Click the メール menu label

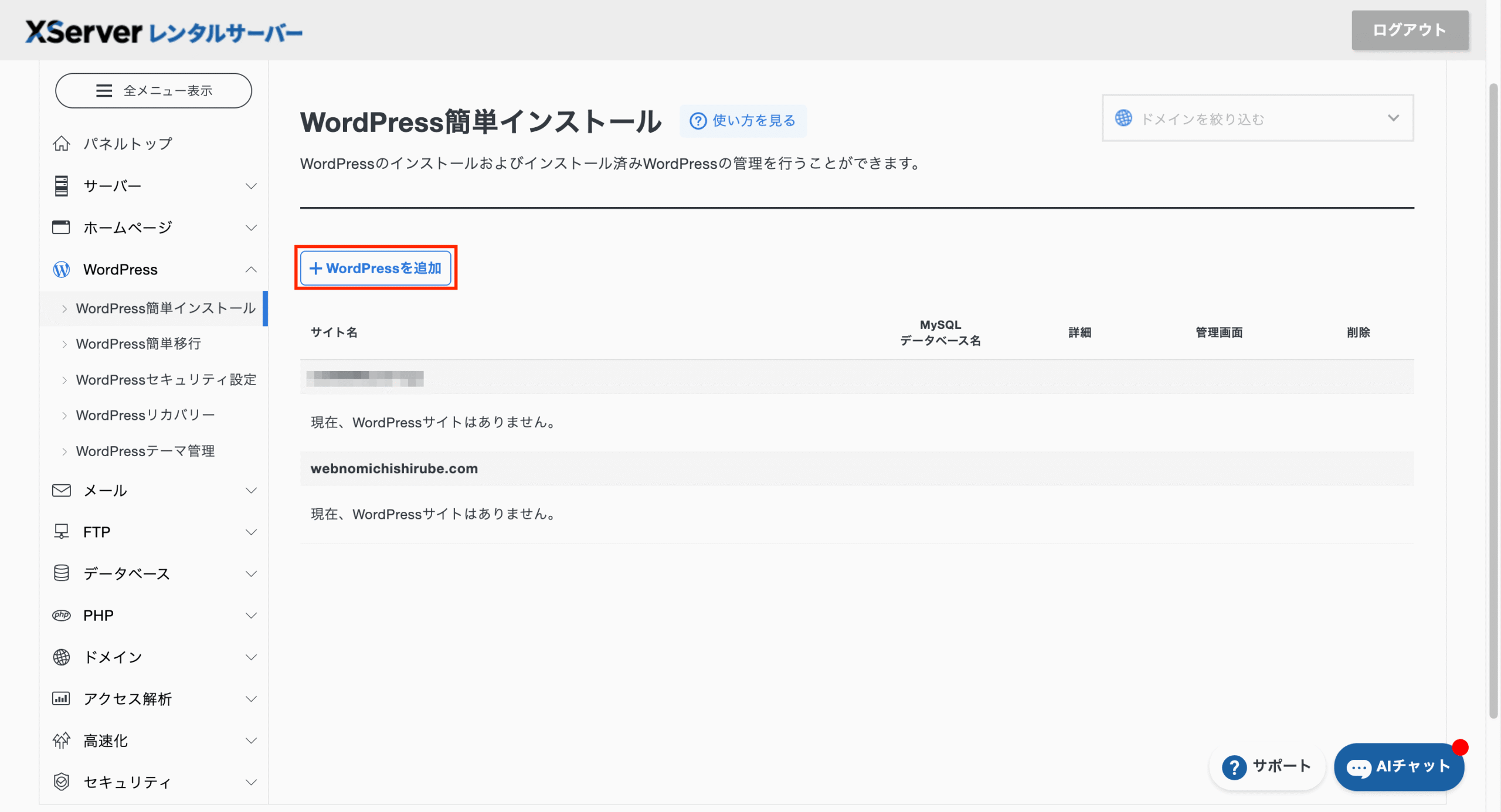coord(106,491)
